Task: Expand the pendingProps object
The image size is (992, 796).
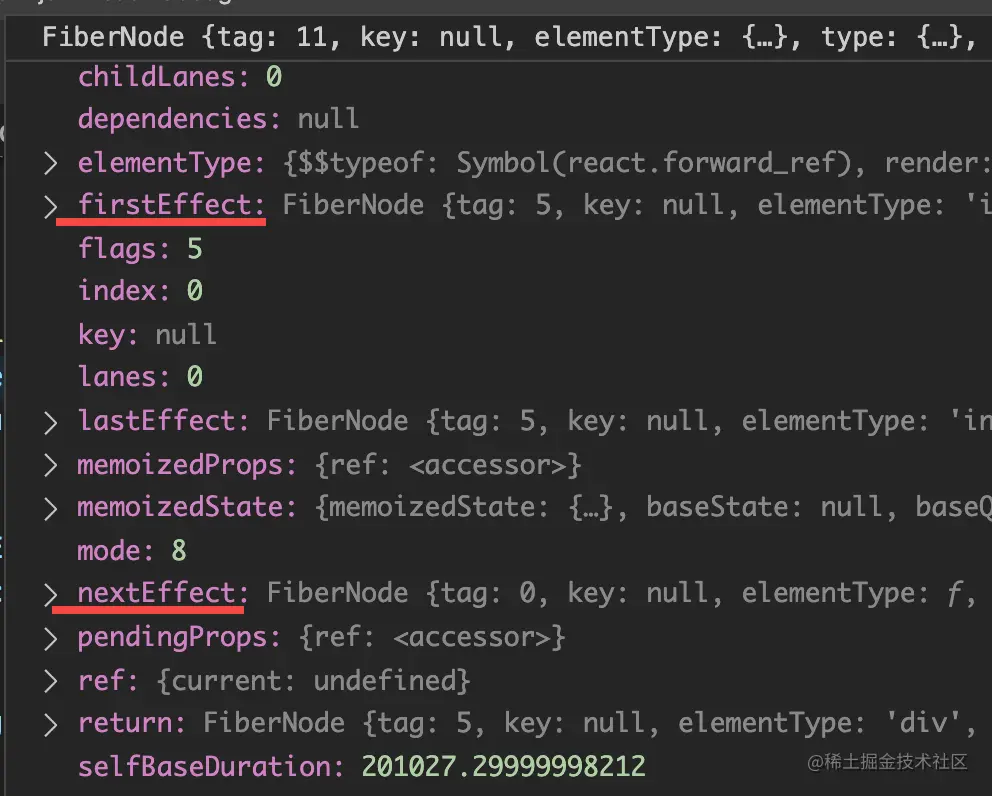Action: 51,638
